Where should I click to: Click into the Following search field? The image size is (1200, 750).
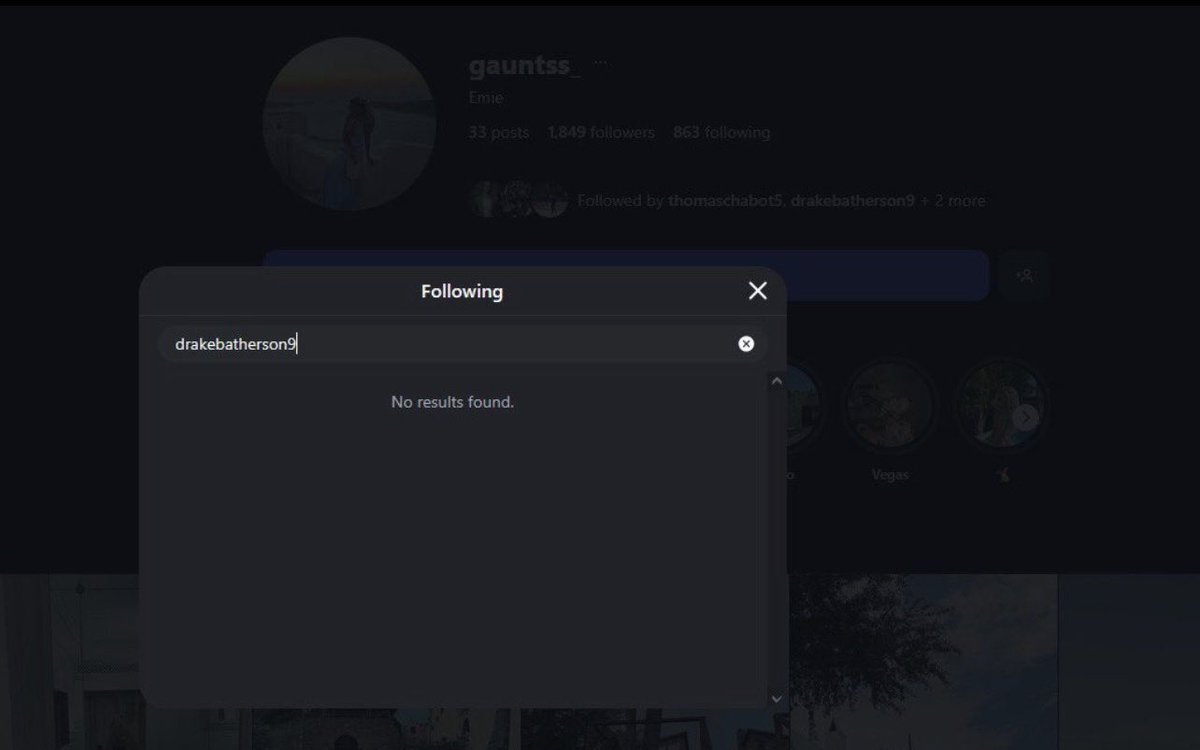point(462,344)
